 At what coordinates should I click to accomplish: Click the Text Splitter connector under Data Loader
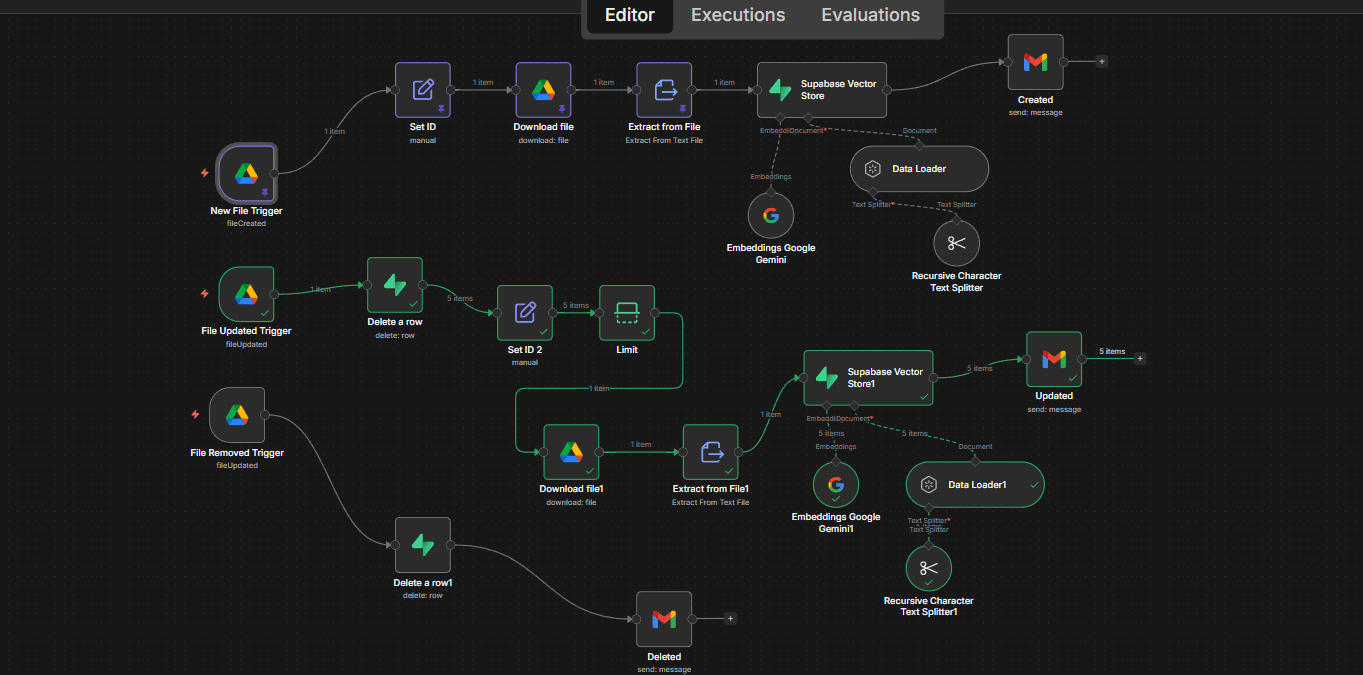(x=873, y=192)
